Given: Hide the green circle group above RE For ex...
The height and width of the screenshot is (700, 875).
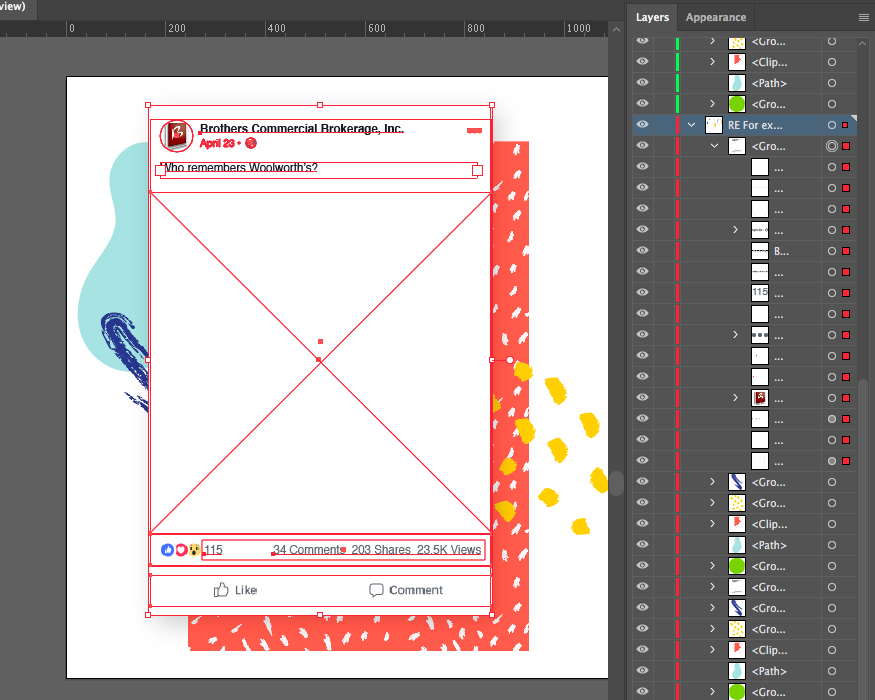Looking at the screenshot, I should tap(642, 104).
